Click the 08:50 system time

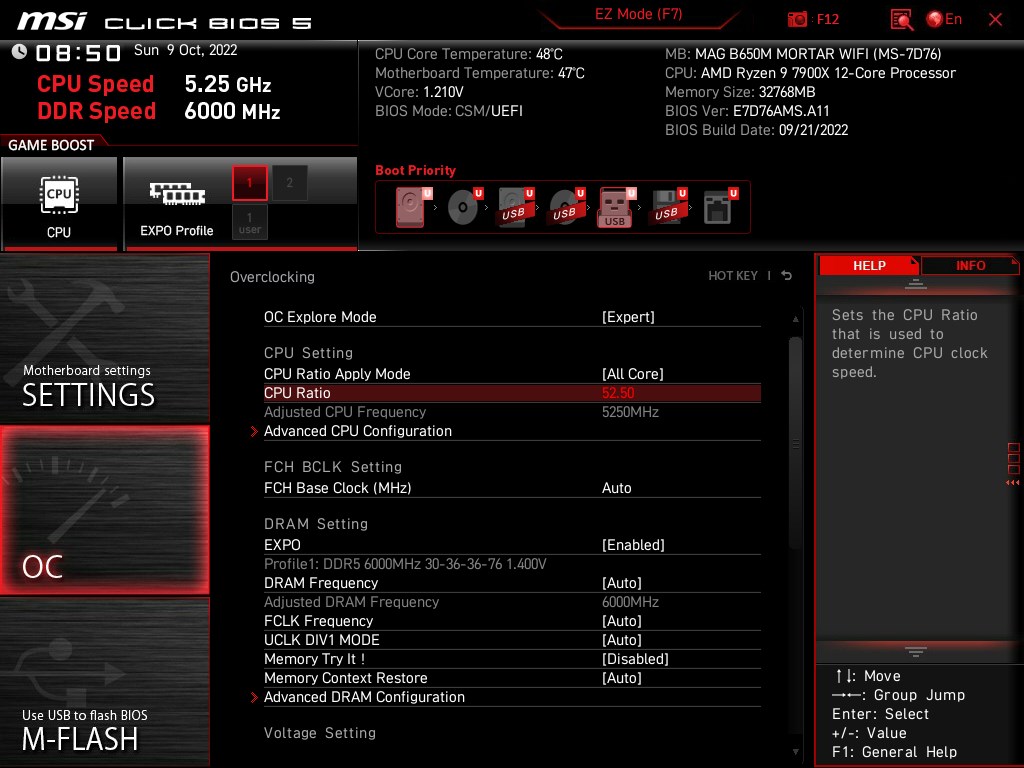78,53
